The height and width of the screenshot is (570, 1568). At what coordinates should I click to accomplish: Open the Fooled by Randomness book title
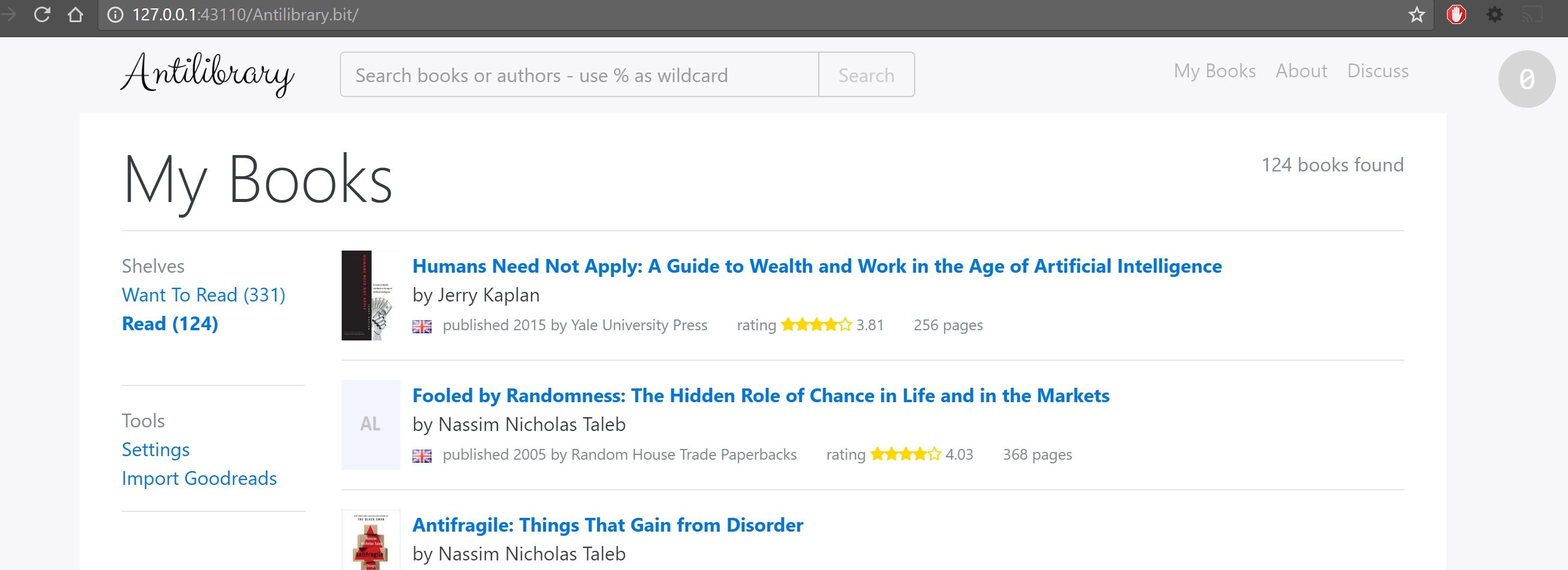click(x=760, y=395)
